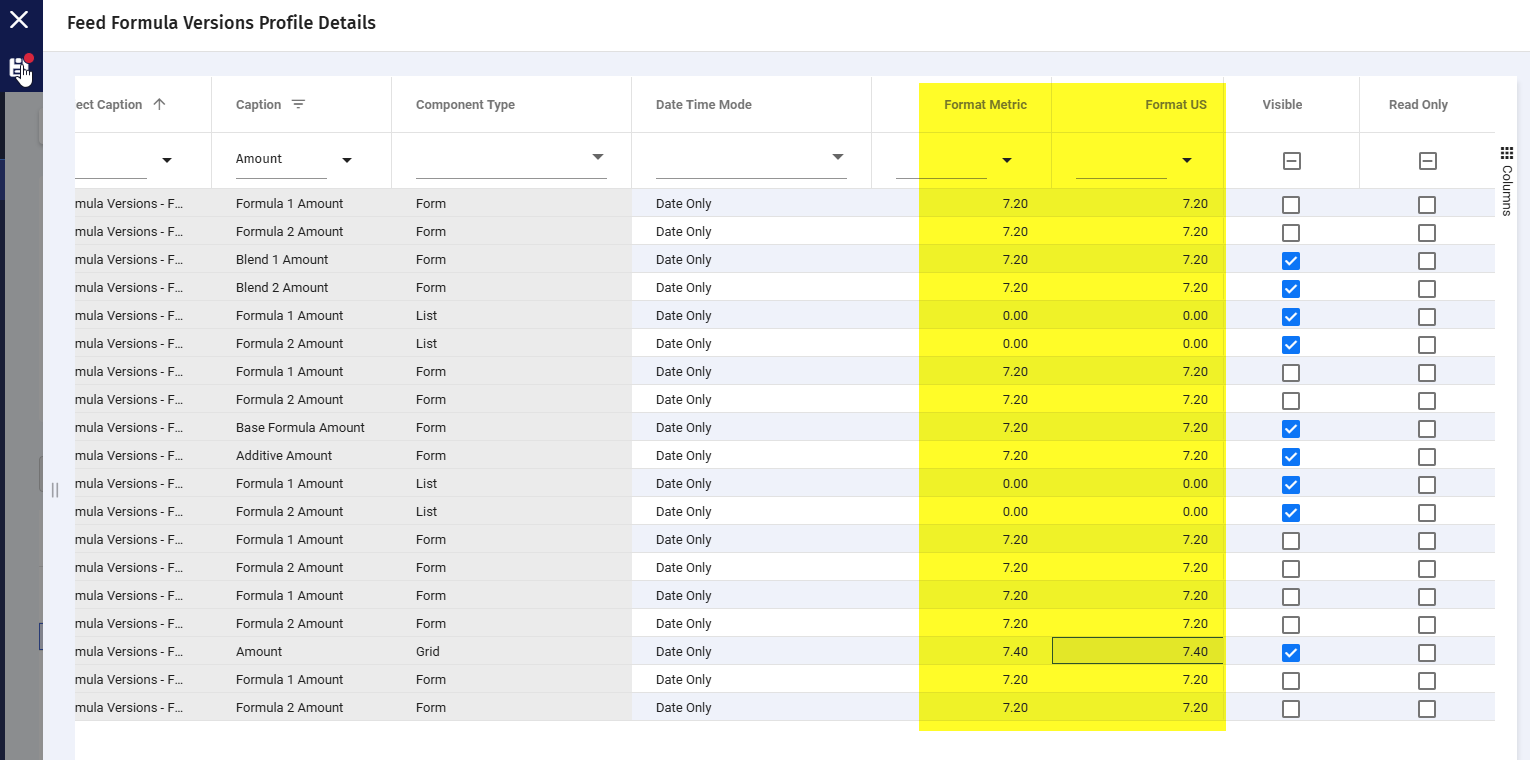The image size is (1530, 760).
Task: Open the Component Type filter dropdown
Action: [598, 157]
